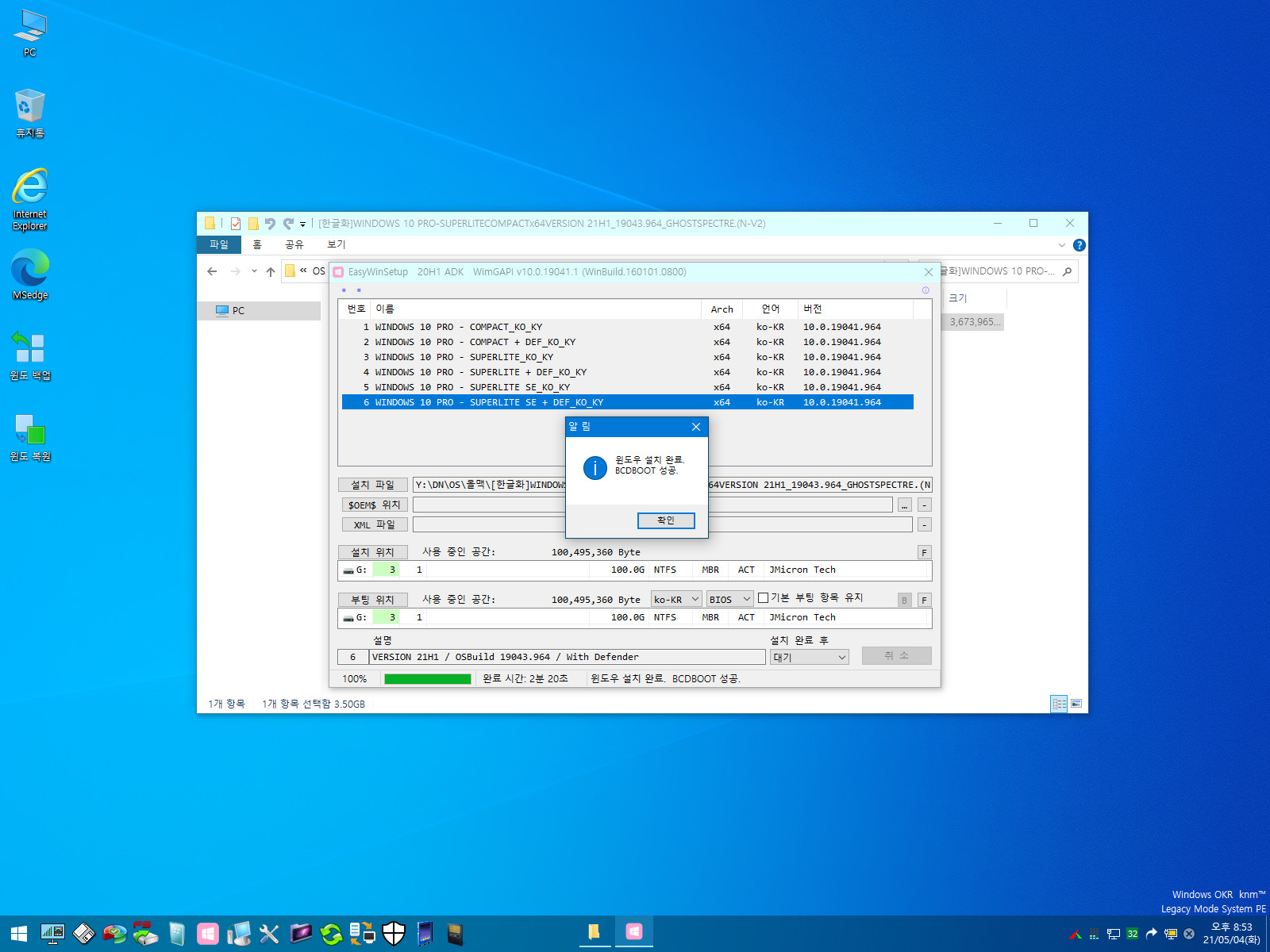Click the minus button beside XML 파일 field
Viewport: 1270px width, 952px height.
924,524
